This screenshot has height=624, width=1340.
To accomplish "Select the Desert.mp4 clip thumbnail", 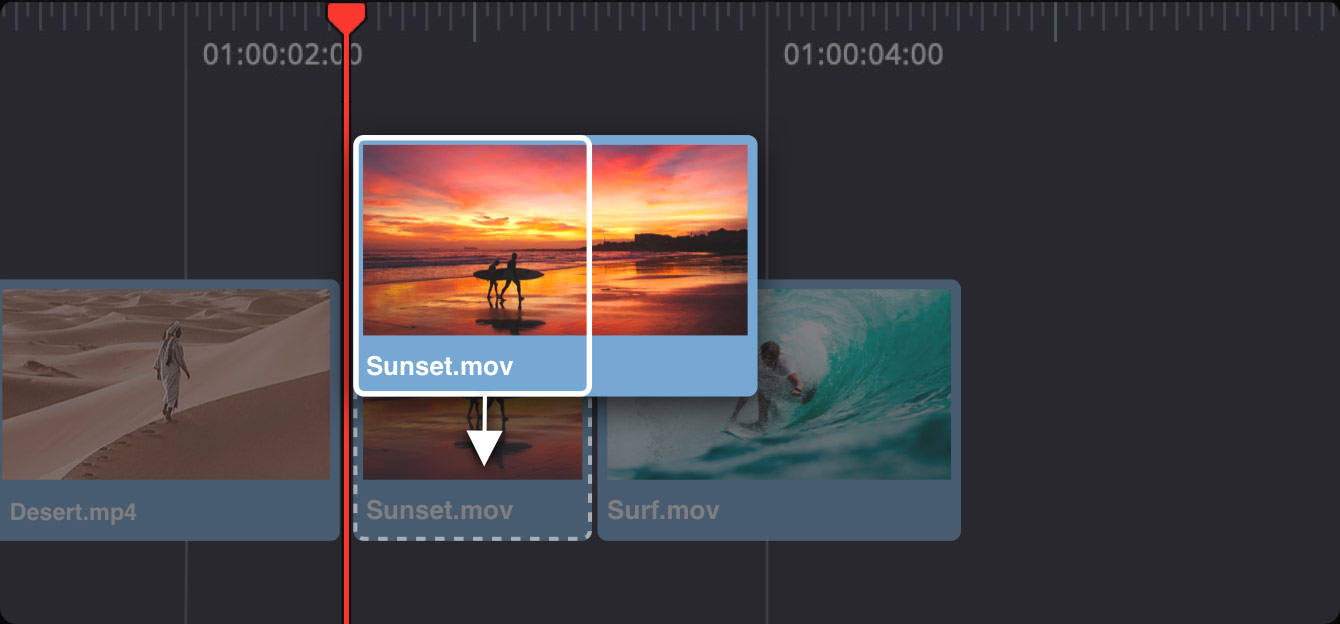I will point(165,384).
